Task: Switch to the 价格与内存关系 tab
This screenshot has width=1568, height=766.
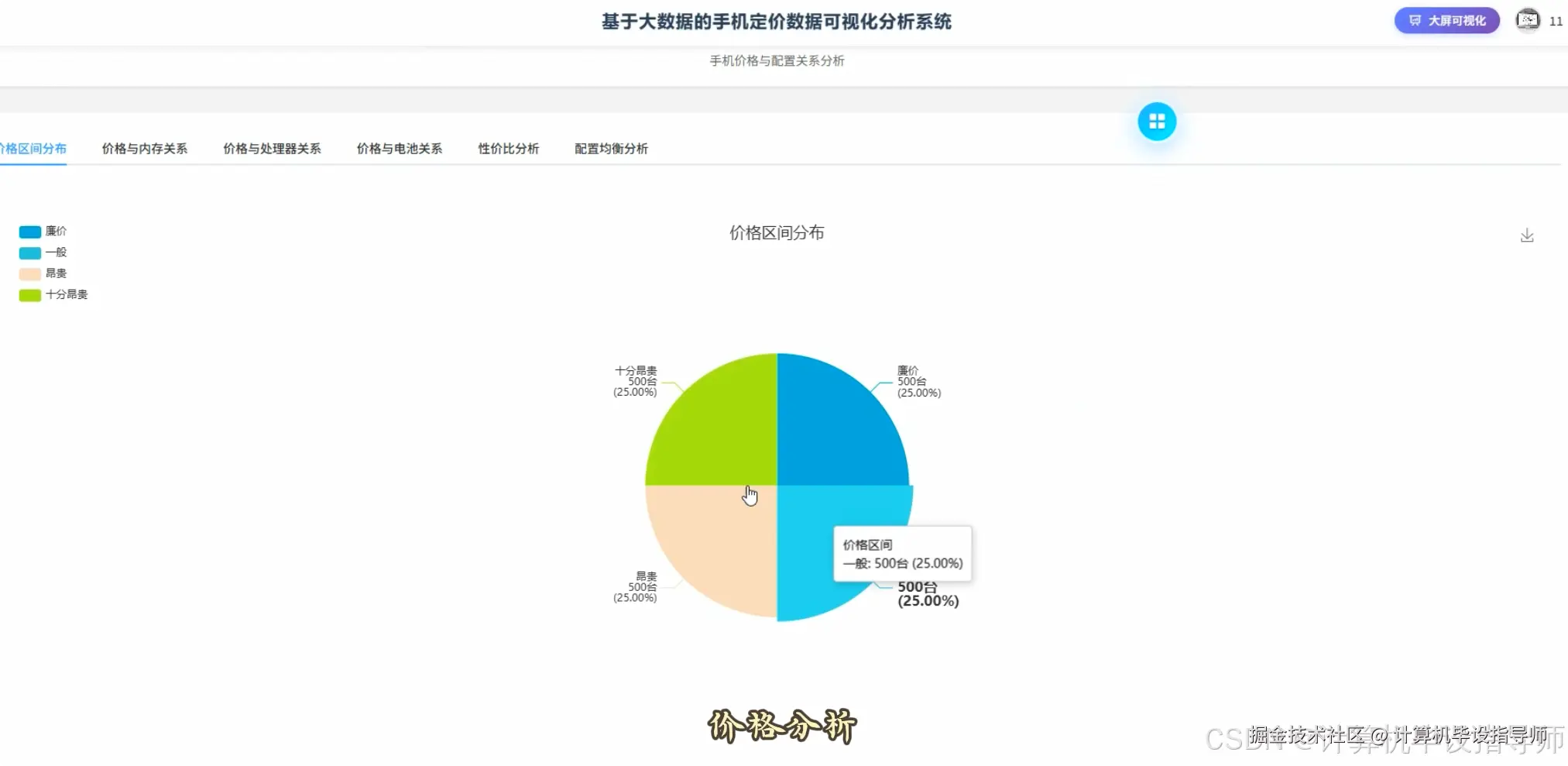Action: point(144,149)
